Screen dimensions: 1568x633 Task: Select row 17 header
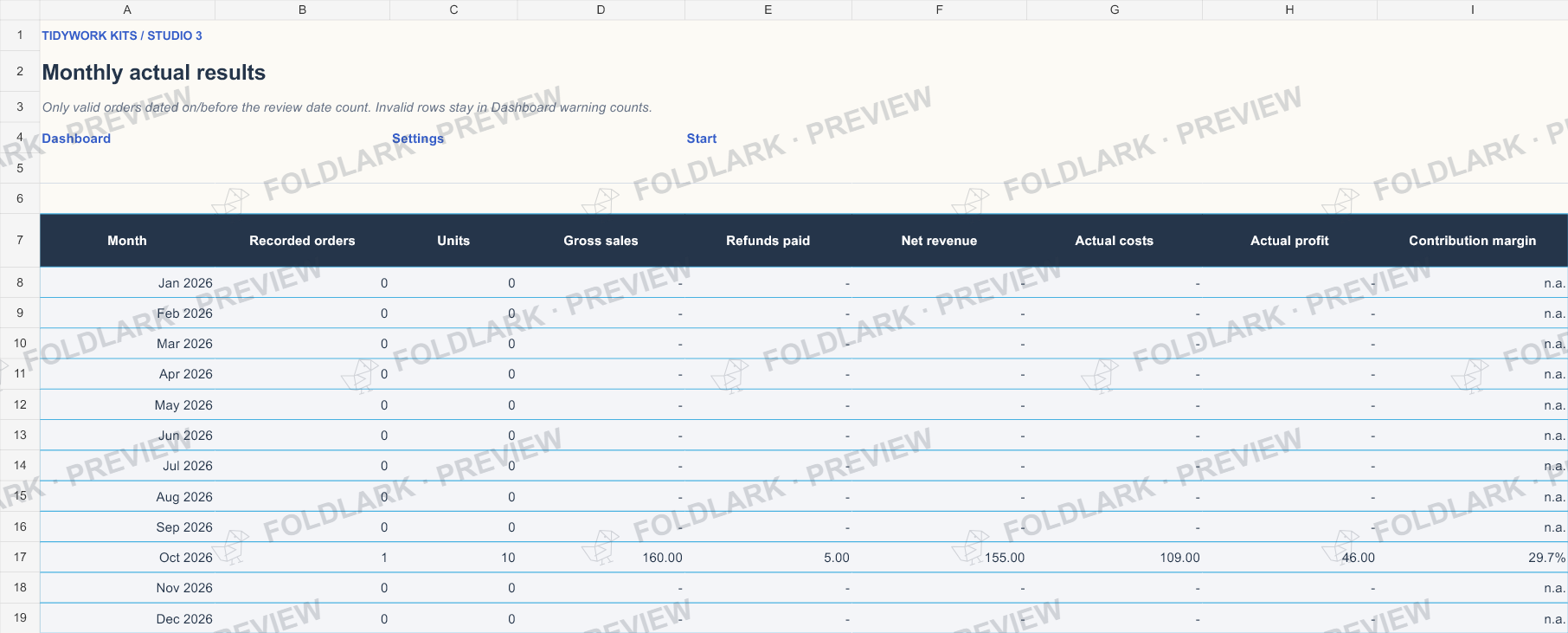(20, 557)
